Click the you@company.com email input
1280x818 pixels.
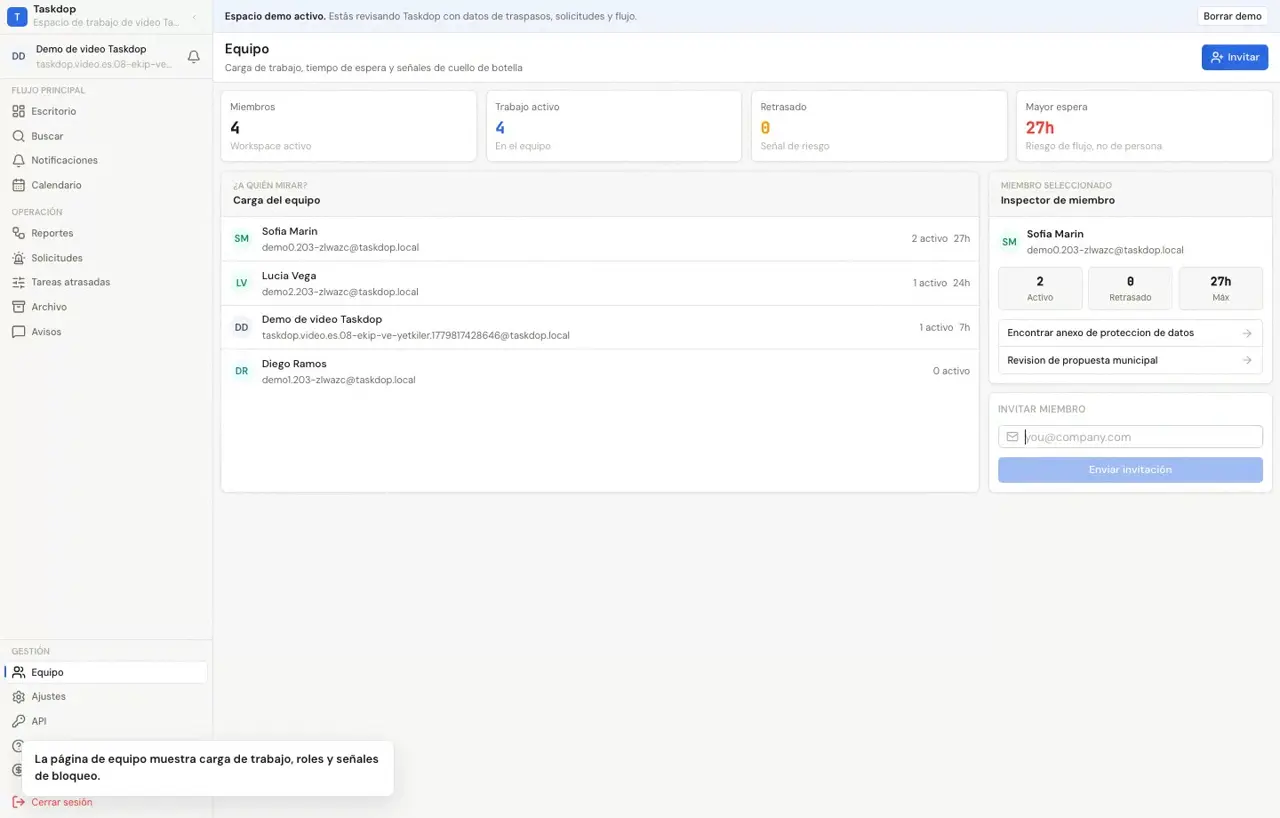1130,437
